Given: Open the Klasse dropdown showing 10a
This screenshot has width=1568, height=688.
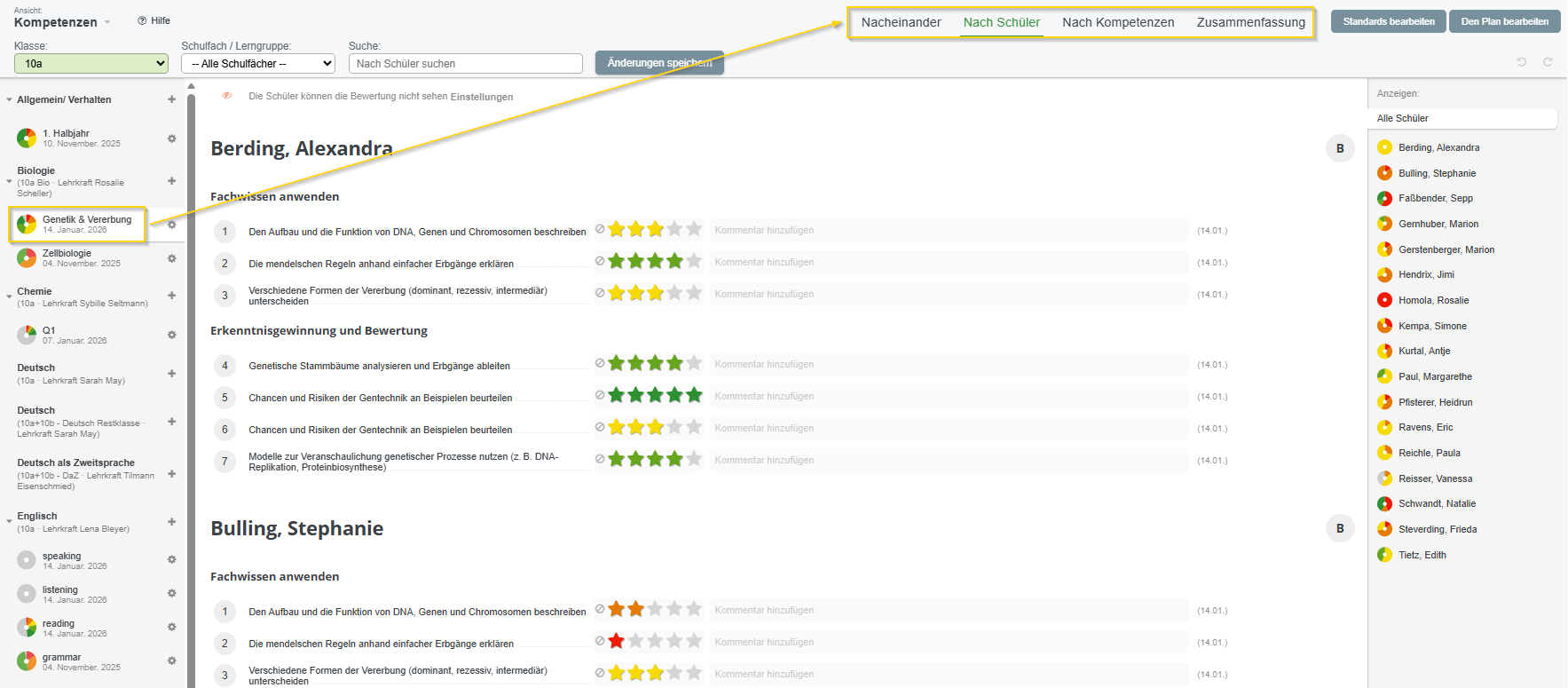Looking at the screenshot, I should pyautogui.click(x=91, y=64).
